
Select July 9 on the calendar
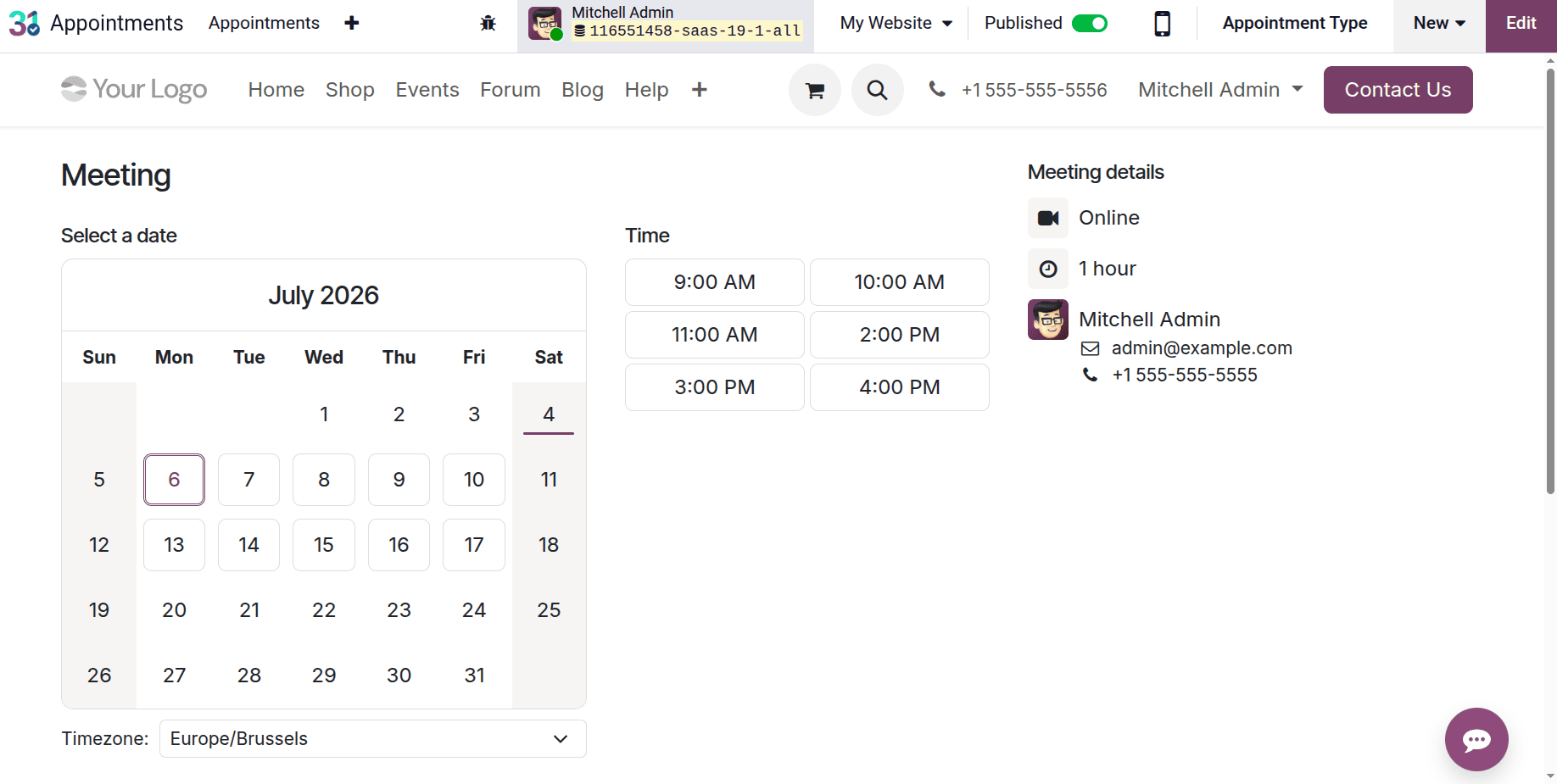click(399, 480)
